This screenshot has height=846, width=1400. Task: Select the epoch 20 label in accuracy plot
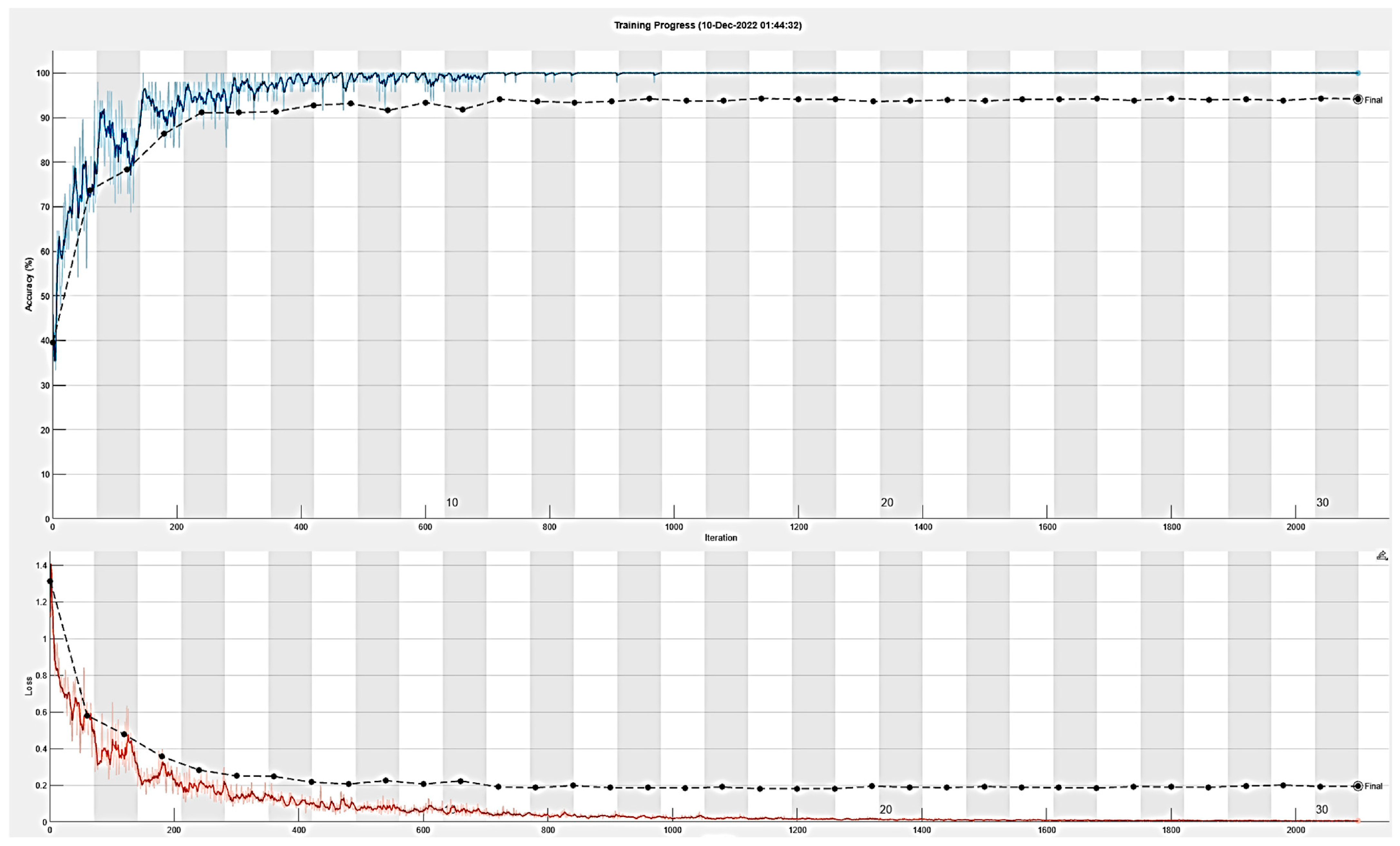click(x=887, y=502)
